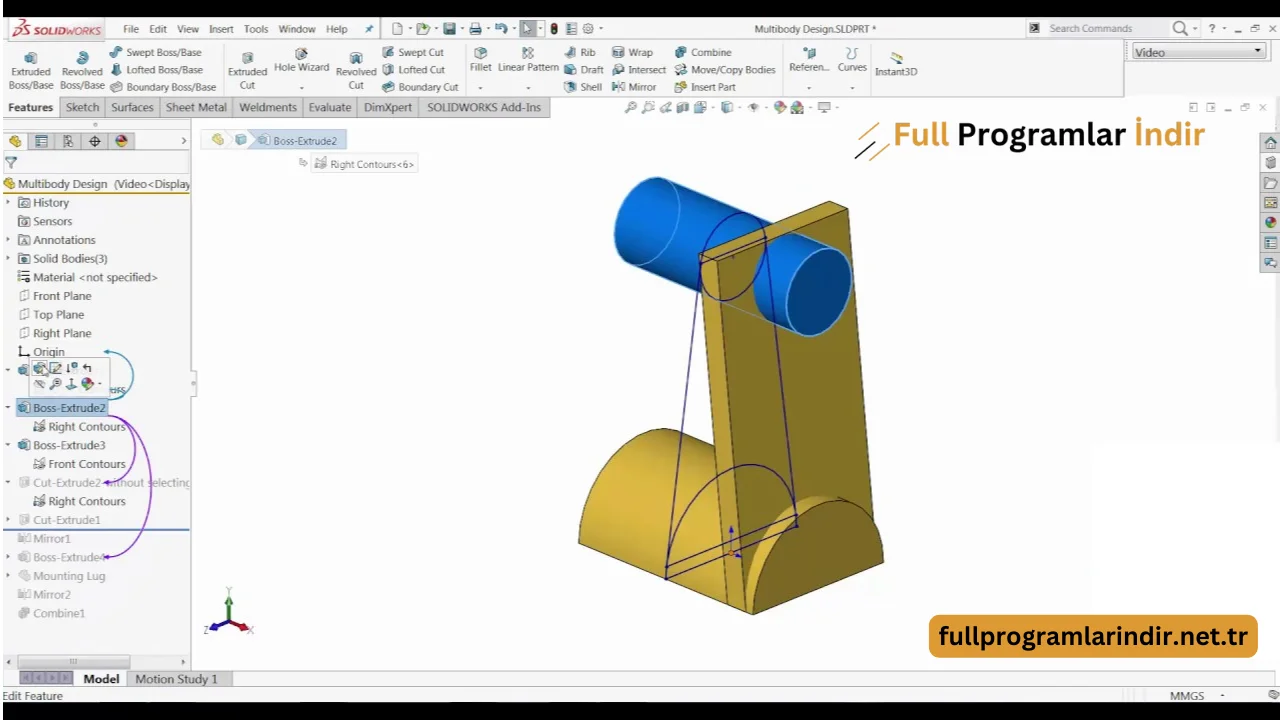This screenshot has height=720, width=1280.
Task: Open Tools menu
Action: point(256,29)
